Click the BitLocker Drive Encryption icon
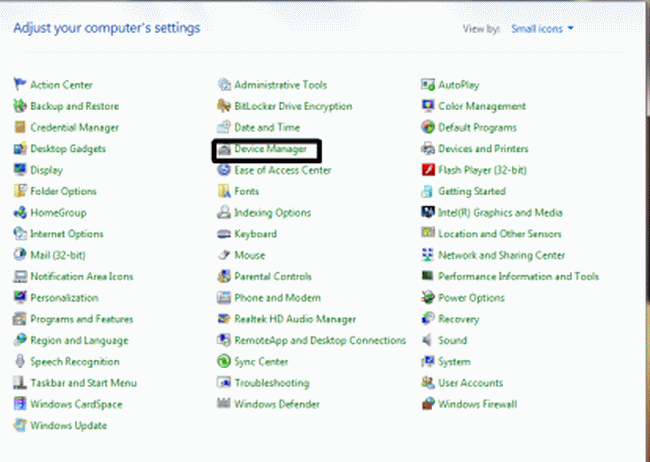The image size is (650, 462). (225, 106)
